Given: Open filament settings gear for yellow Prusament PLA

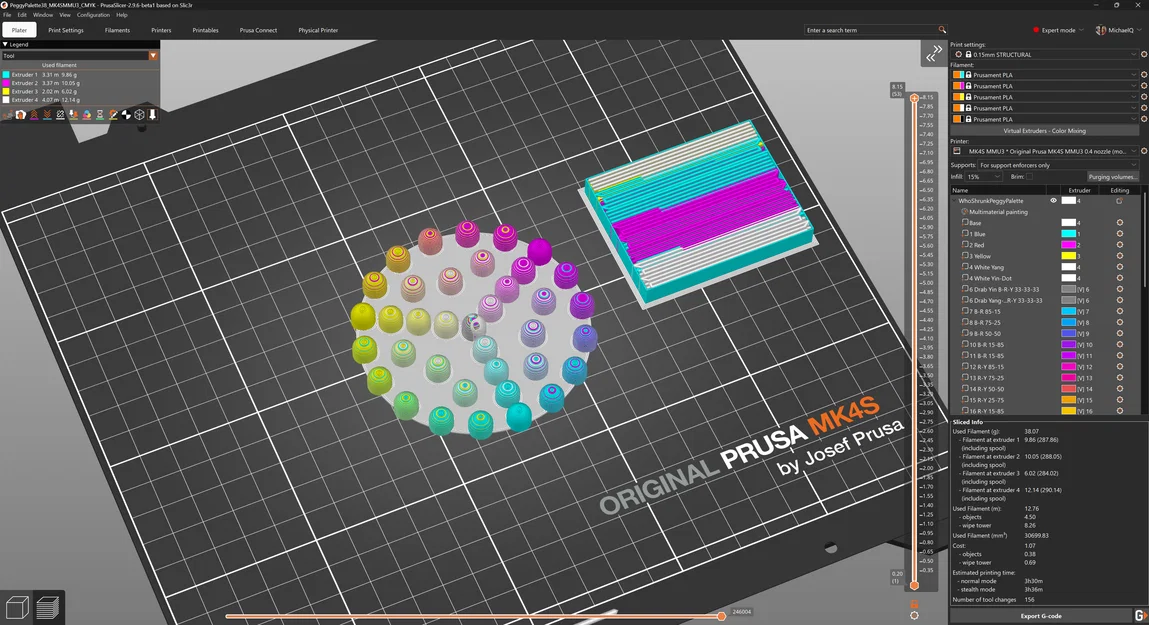Looking at the screenshot, I should click(x=1144, y=97).
